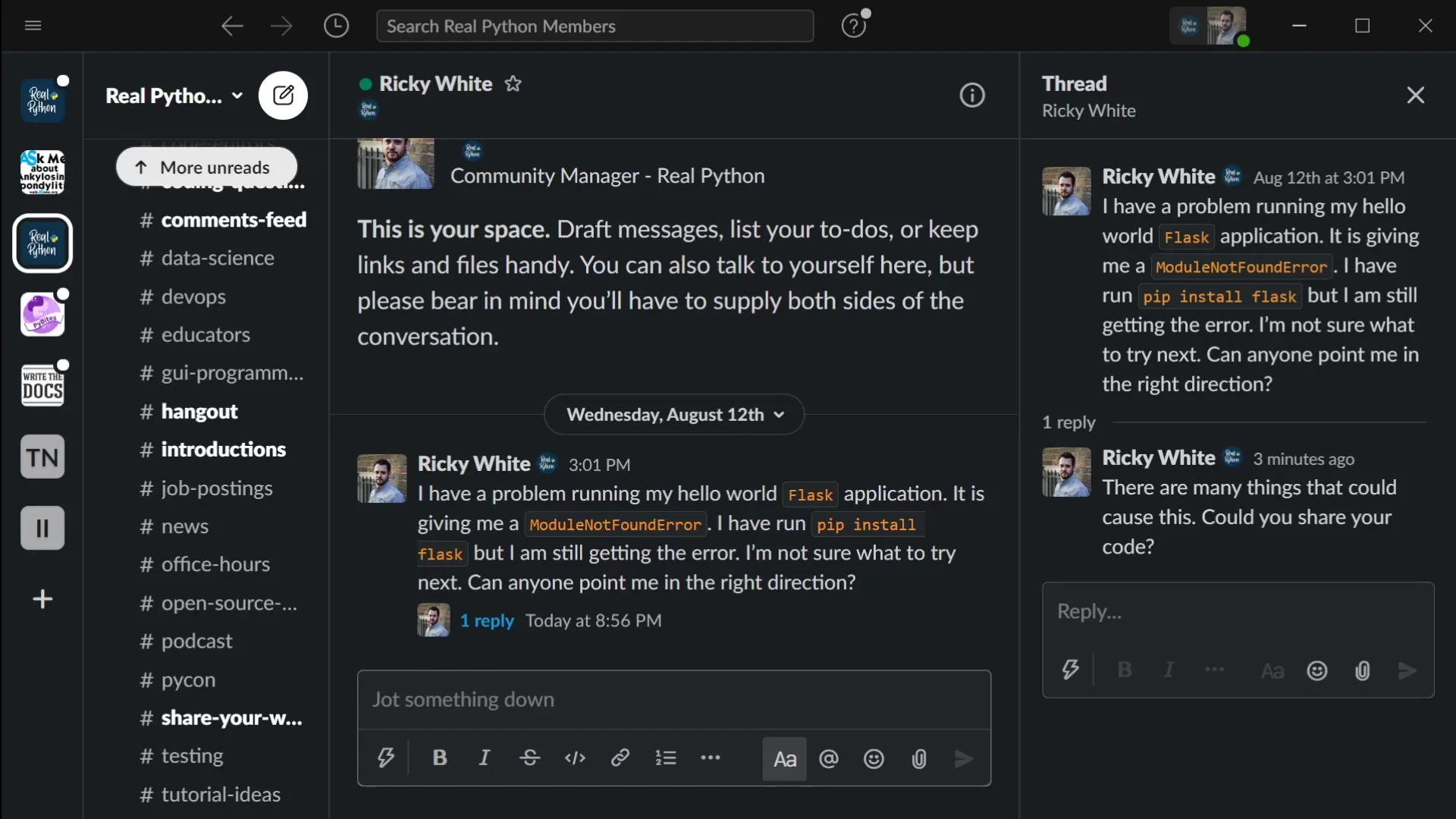1456x819 pixels.
Task: Open the 1 reply thread link
Action: pyautogui.click(x=486, y=620)
